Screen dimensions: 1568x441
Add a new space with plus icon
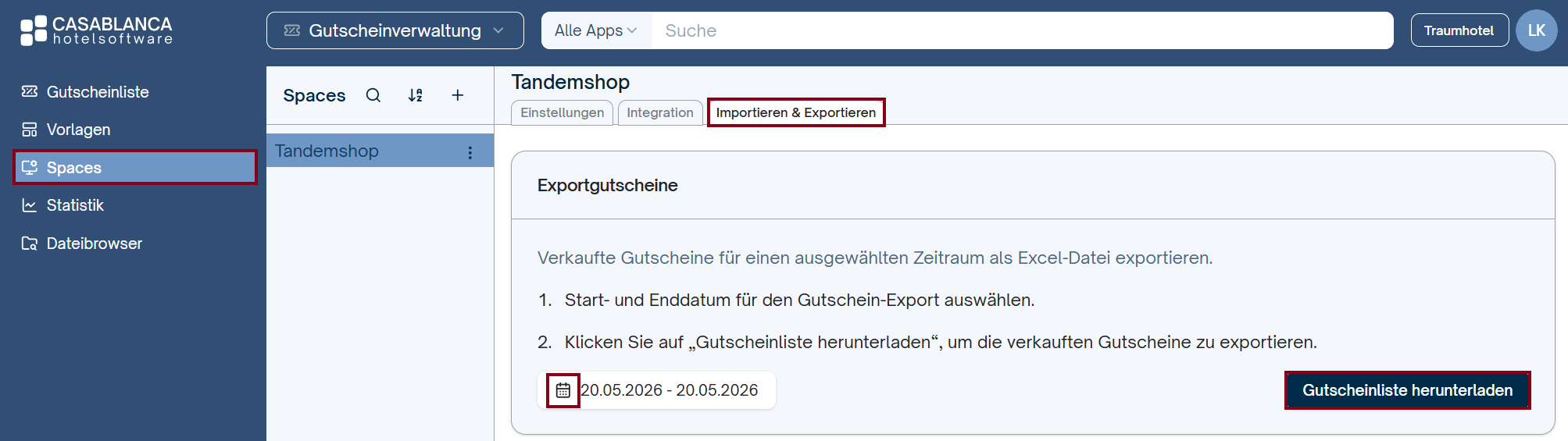[x=458, y=95]
